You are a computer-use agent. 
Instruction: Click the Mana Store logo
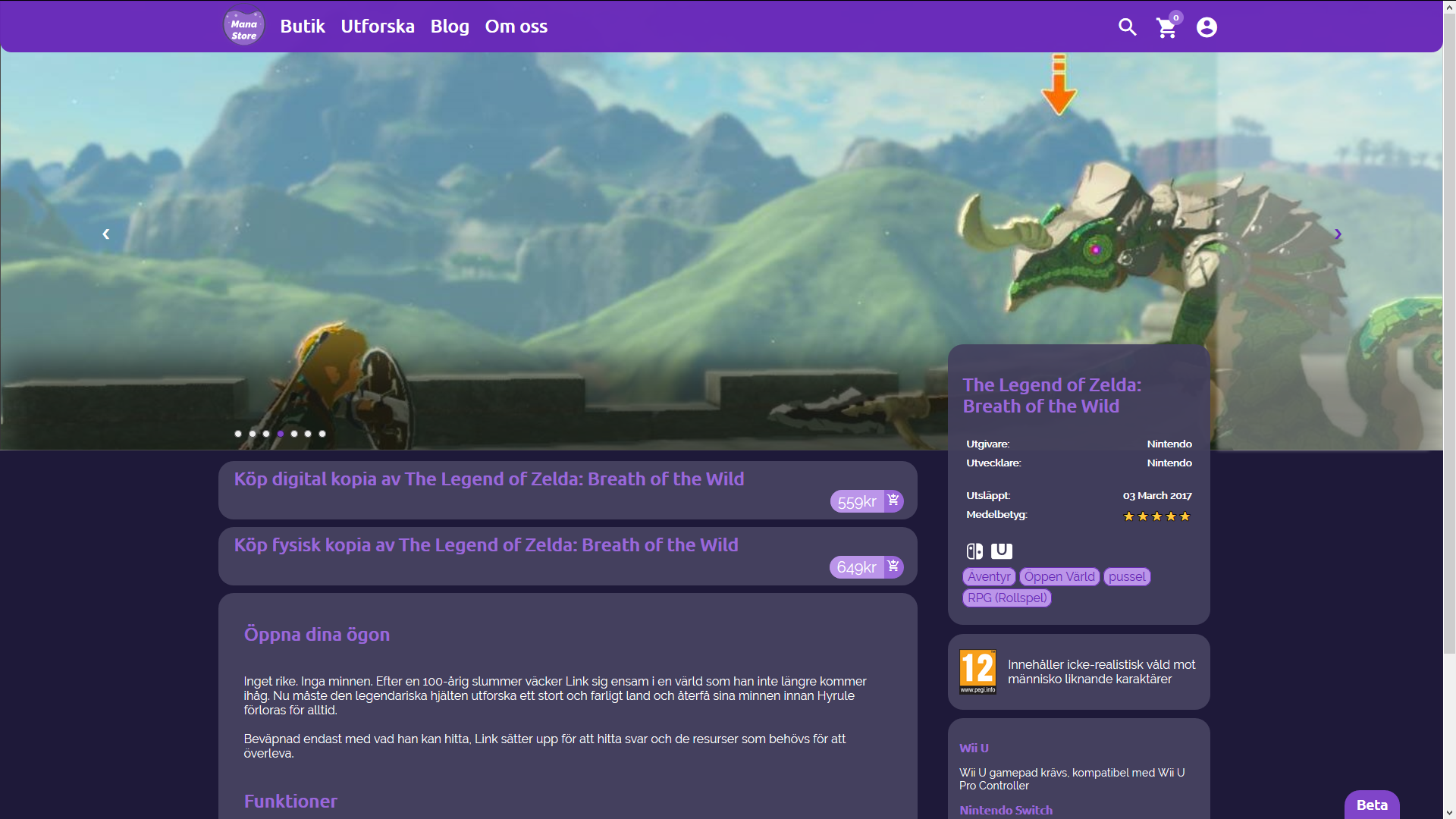(243, 27)
